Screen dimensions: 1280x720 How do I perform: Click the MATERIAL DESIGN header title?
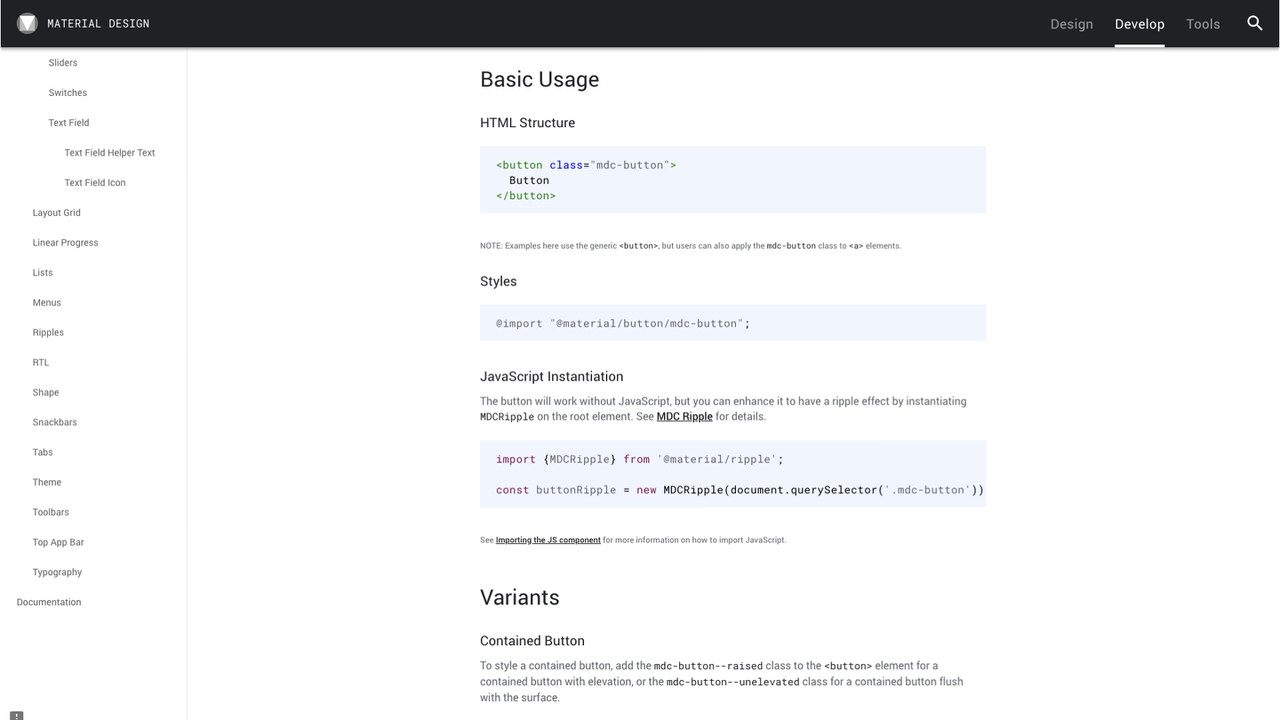click(98, 24)
